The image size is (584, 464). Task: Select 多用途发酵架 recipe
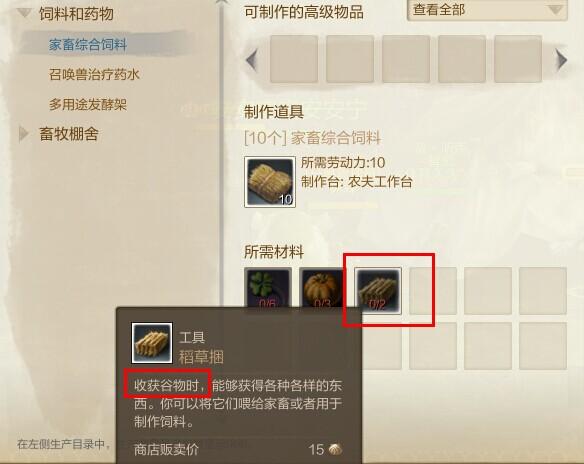88,104
